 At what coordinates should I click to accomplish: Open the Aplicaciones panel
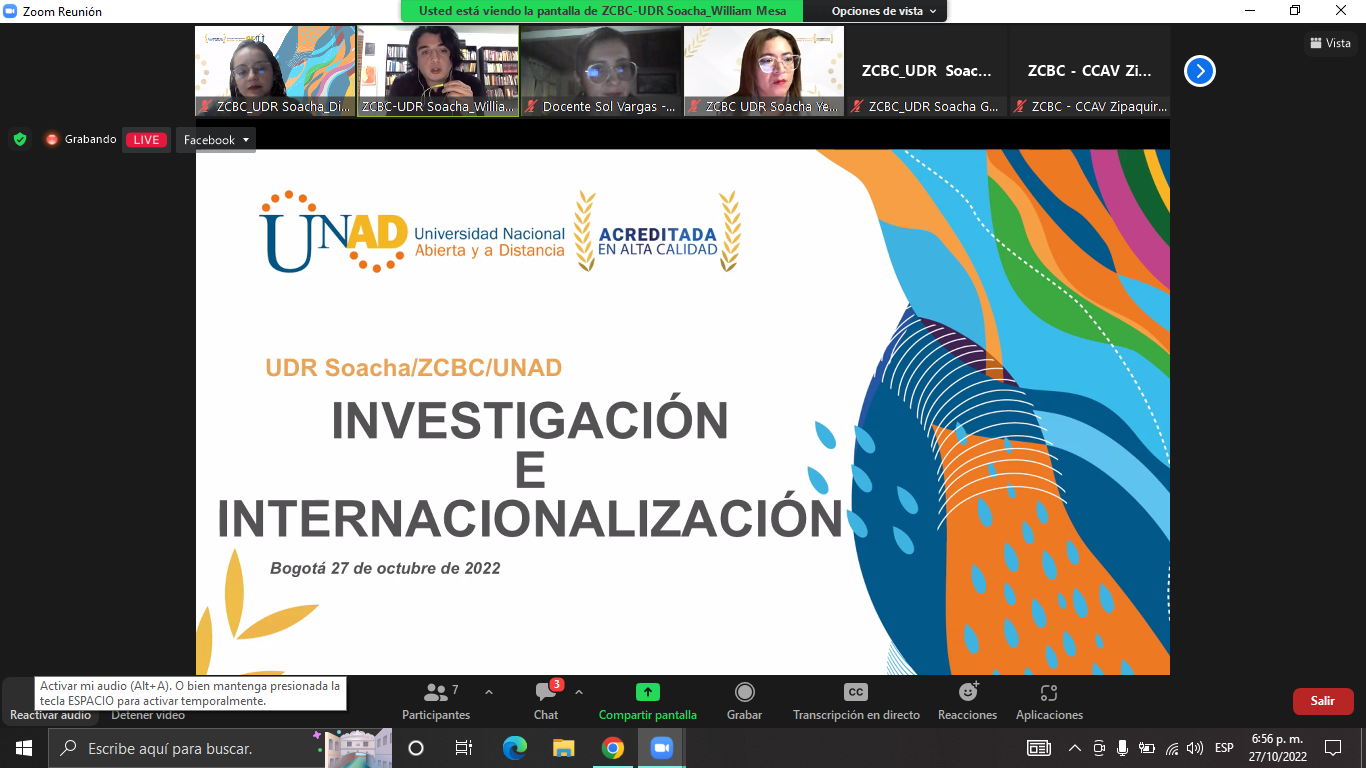point(1049,701)
